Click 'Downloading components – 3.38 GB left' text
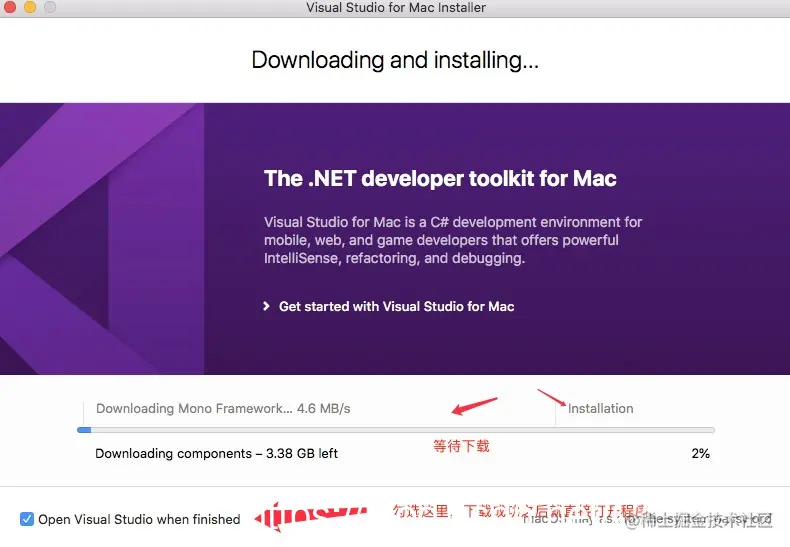Screen dimensions: 790x547 (x=217, y=453)
